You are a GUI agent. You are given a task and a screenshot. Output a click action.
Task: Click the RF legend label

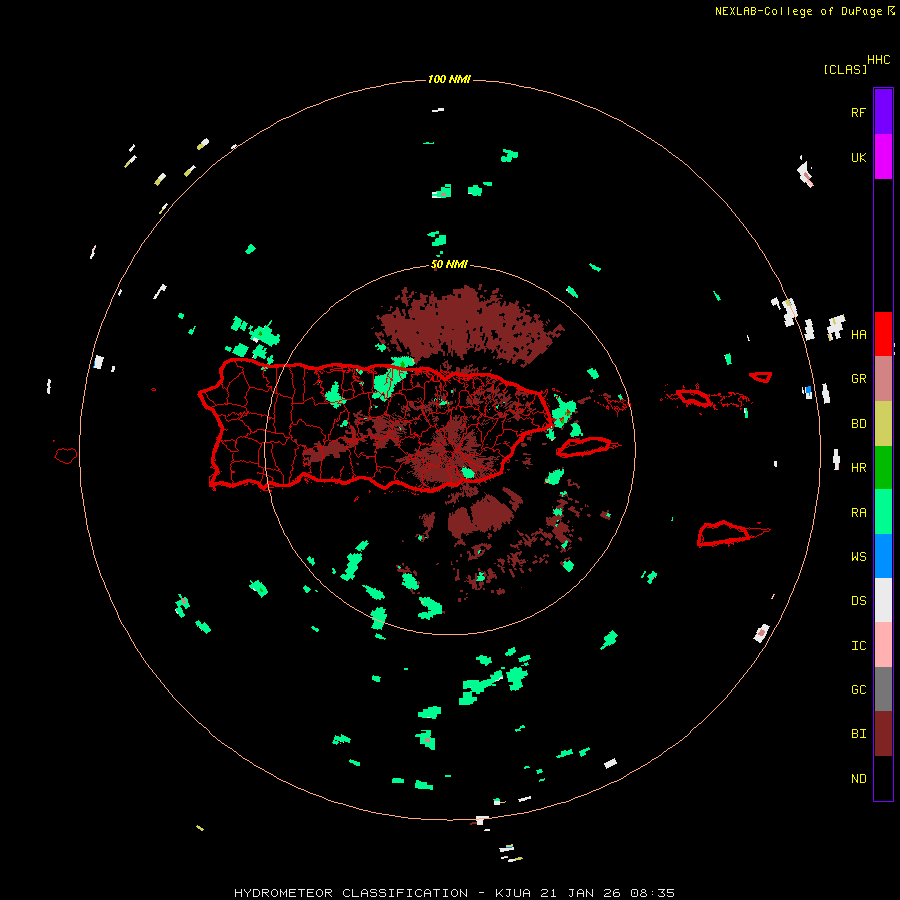(858, 113)
